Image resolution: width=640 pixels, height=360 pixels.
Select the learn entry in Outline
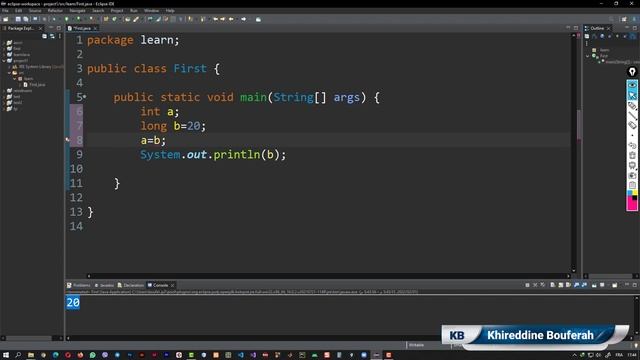coord(601,50)
